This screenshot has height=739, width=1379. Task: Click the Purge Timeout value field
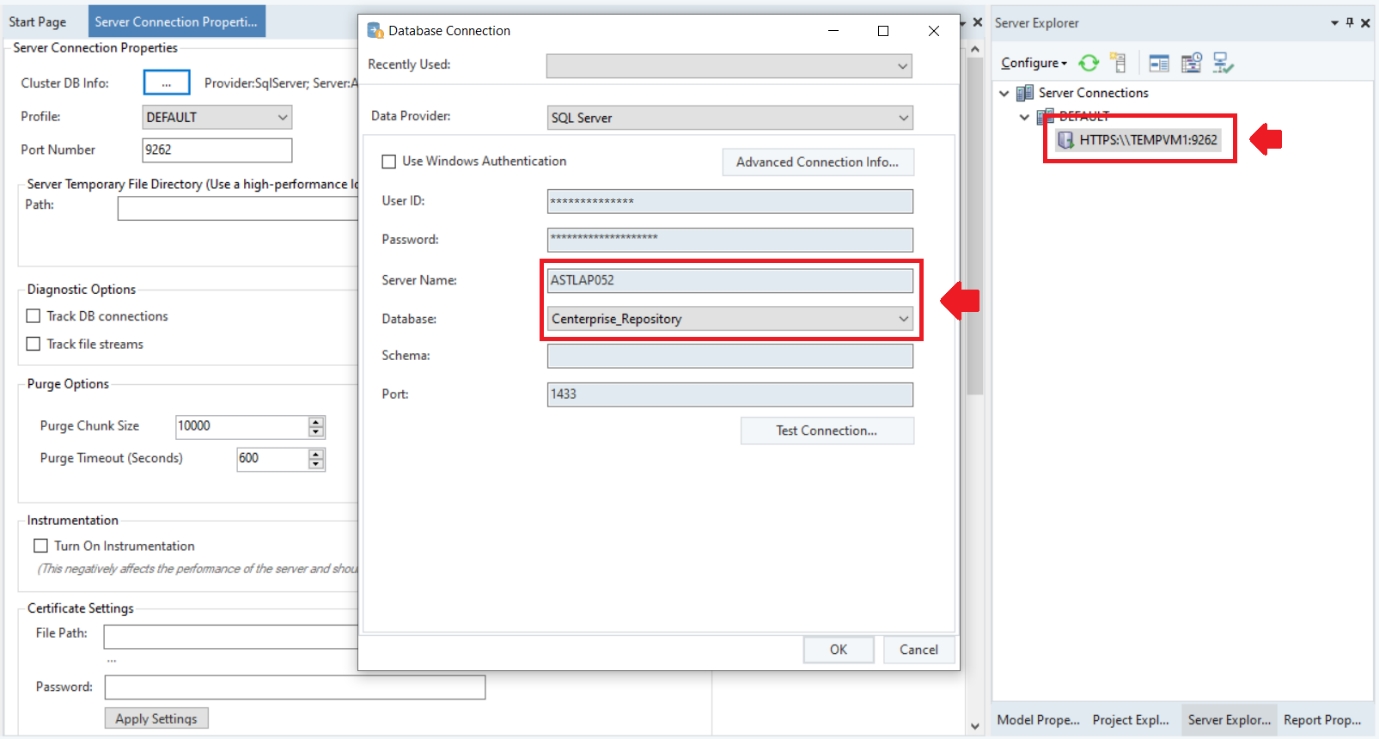(x=273, y=459)
